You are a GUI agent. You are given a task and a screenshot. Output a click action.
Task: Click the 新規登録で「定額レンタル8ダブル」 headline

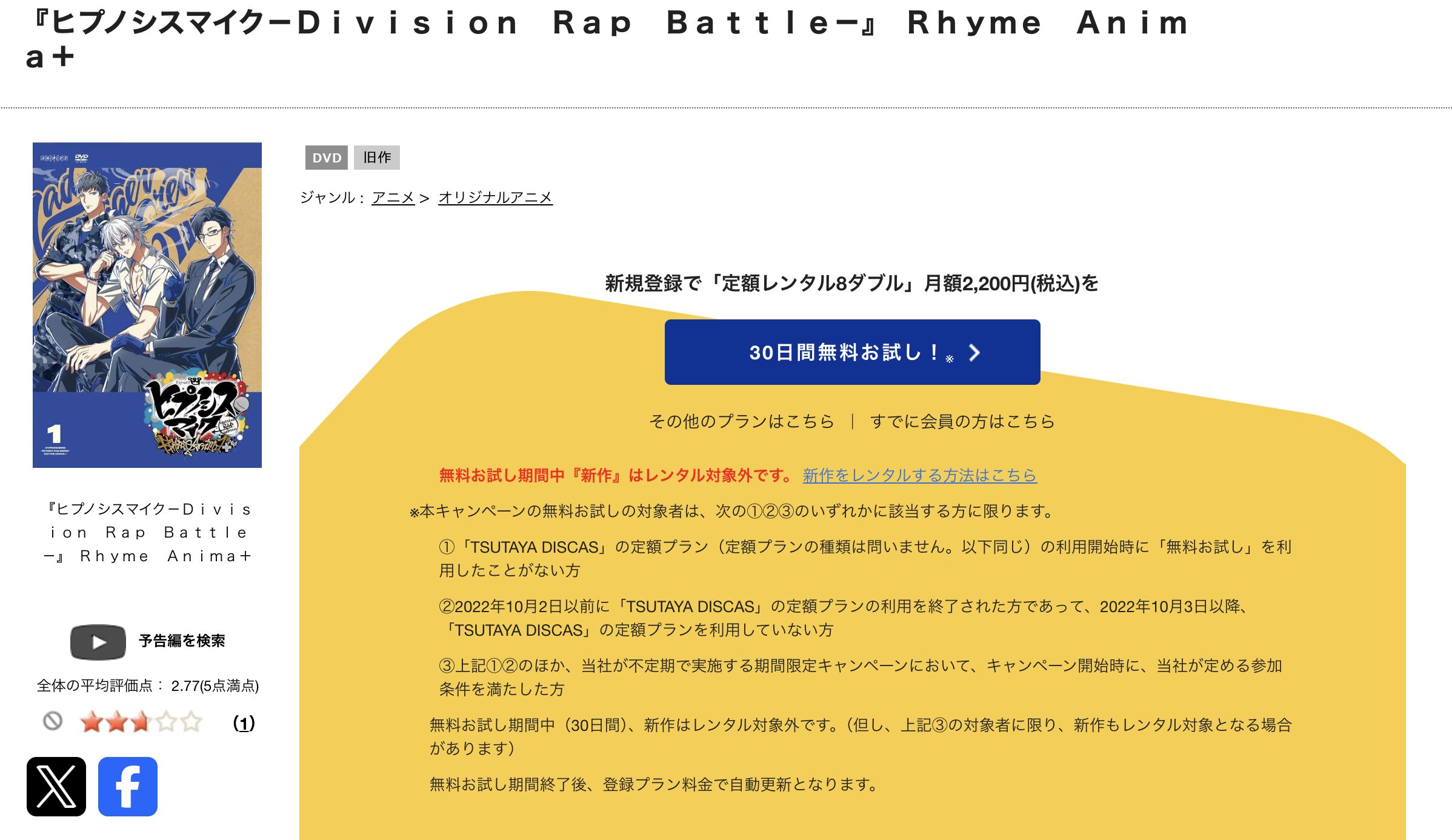[x=852, y=283]
